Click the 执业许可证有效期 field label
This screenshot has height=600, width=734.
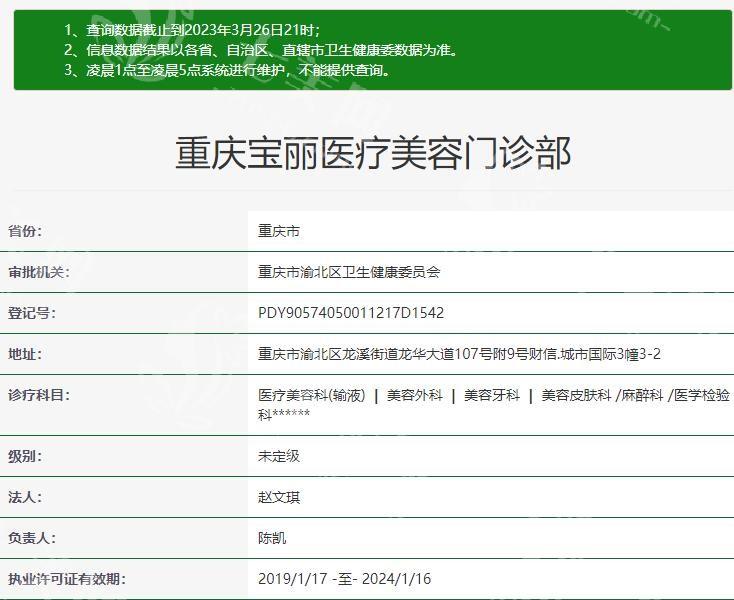point(67,579)
